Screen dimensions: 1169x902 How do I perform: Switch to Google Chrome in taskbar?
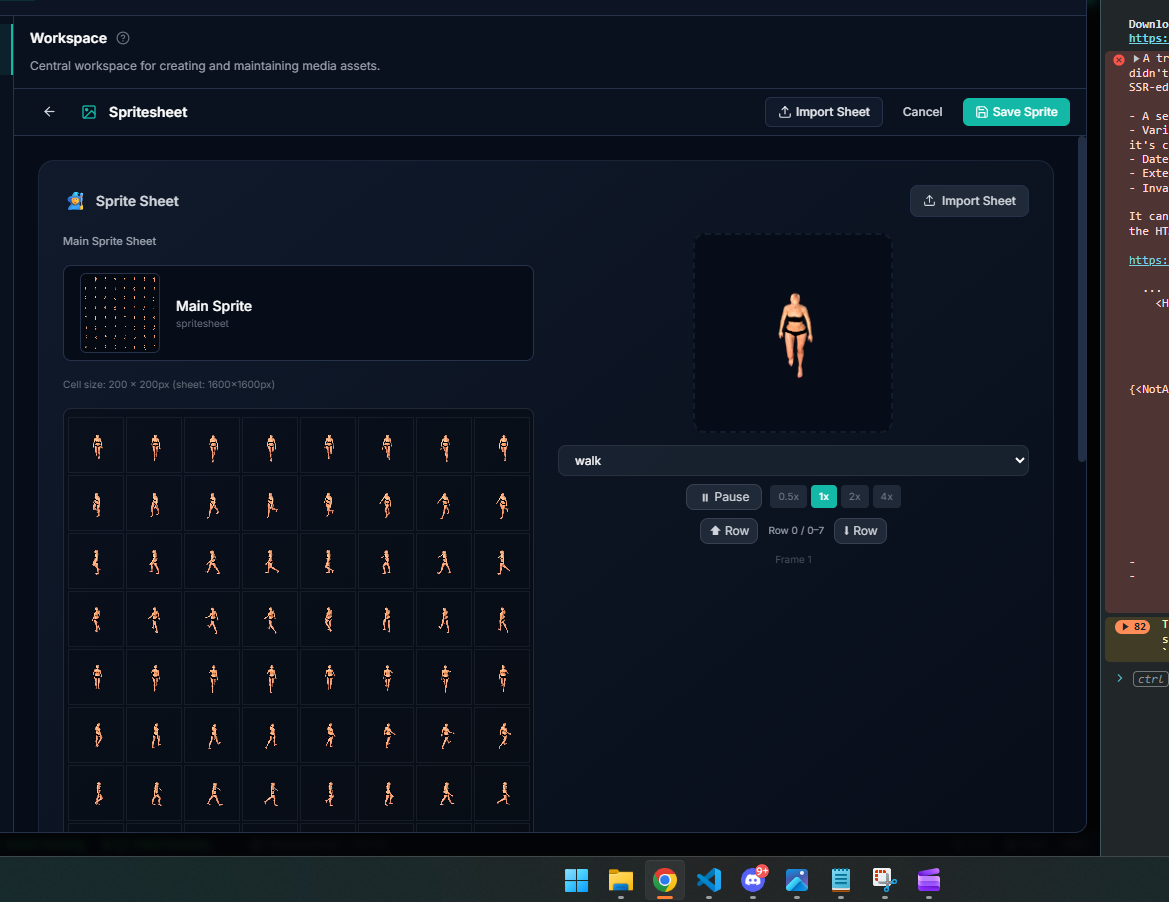point(664,880)
